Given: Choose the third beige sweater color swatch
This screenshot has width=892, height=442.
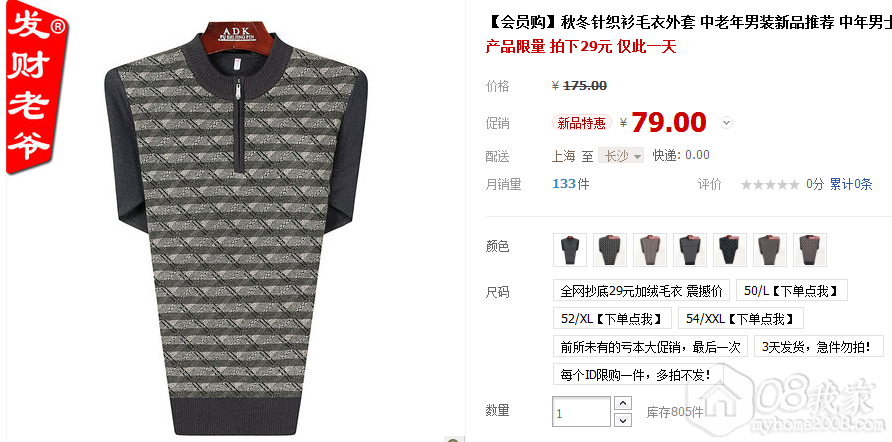Looking at the screenshot, I should [x=650, y=250].
